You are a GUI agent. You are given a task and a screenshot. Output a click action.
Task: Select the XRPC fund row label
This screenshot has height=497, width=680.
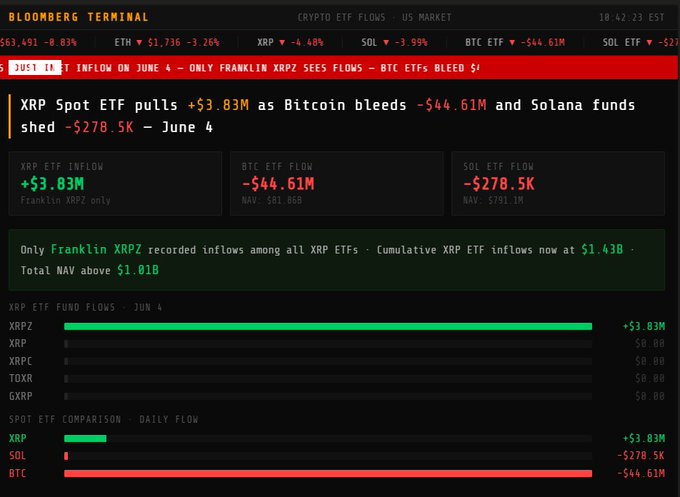(x=20, y=361)
